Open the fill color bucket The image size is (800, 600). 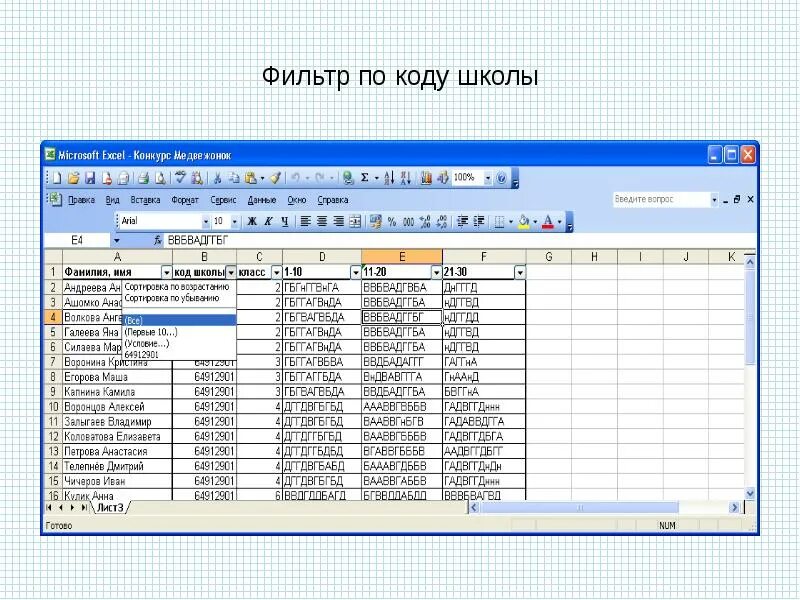pos(523,221)
